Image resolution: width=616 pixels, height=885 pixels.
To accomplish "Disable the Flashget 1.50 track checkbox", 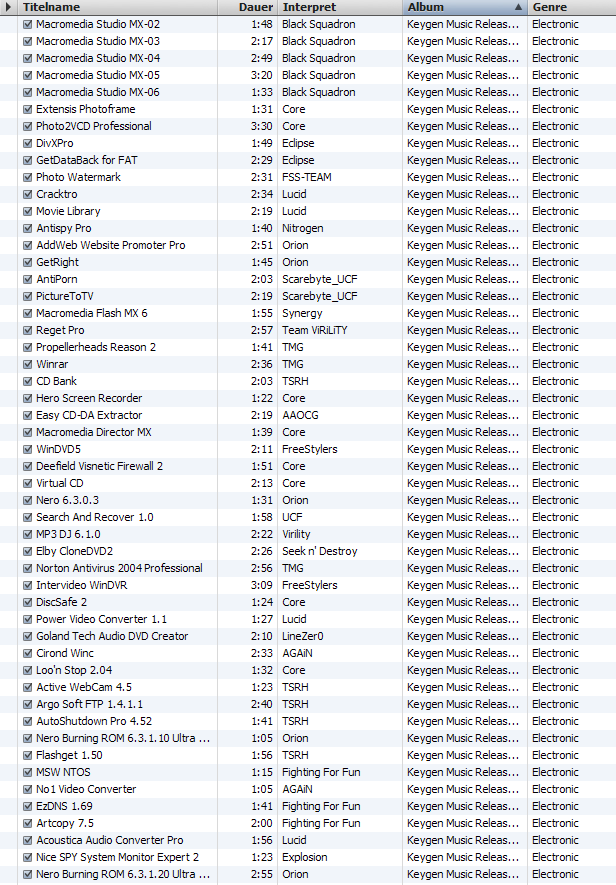I will click(x=27, y=755).
